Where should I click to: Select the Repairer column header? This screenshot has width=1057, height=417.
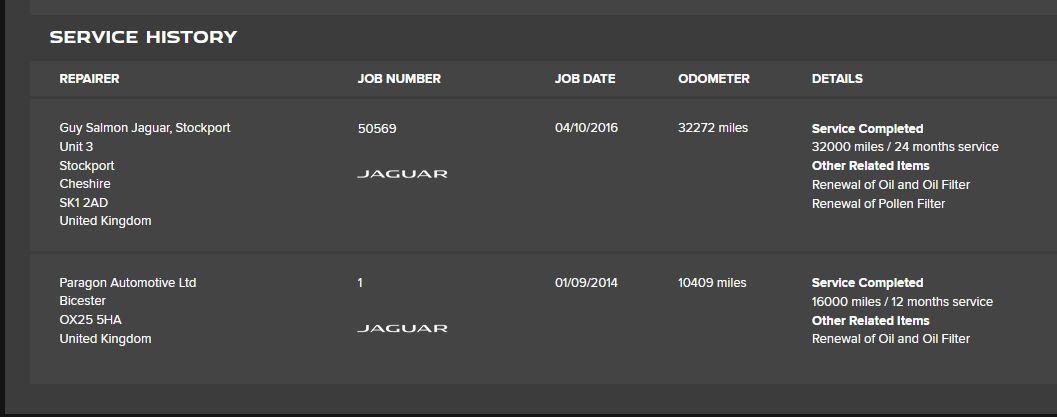pyautogui.click(x=89, y=79)
